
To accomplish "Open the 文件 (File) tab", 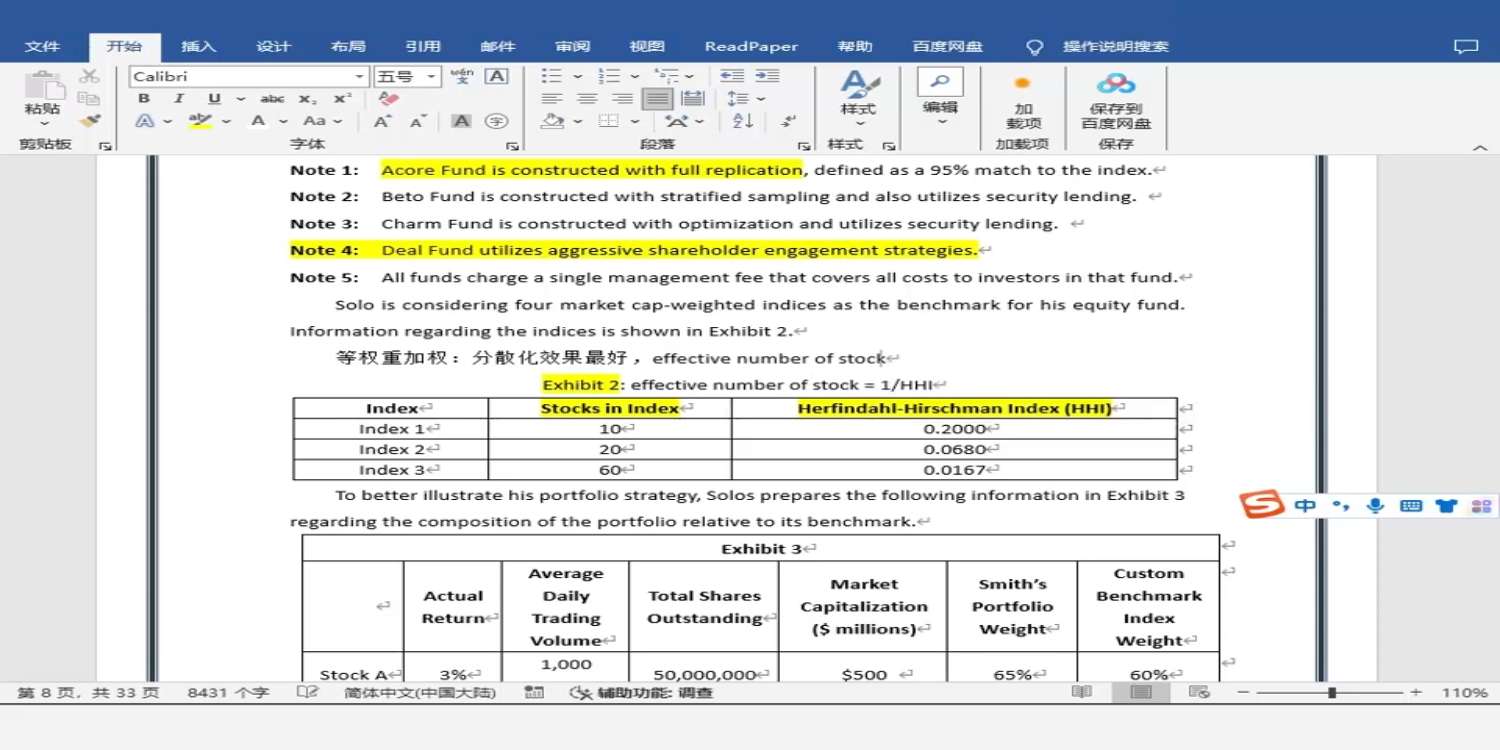I will [x=42, y=47].
